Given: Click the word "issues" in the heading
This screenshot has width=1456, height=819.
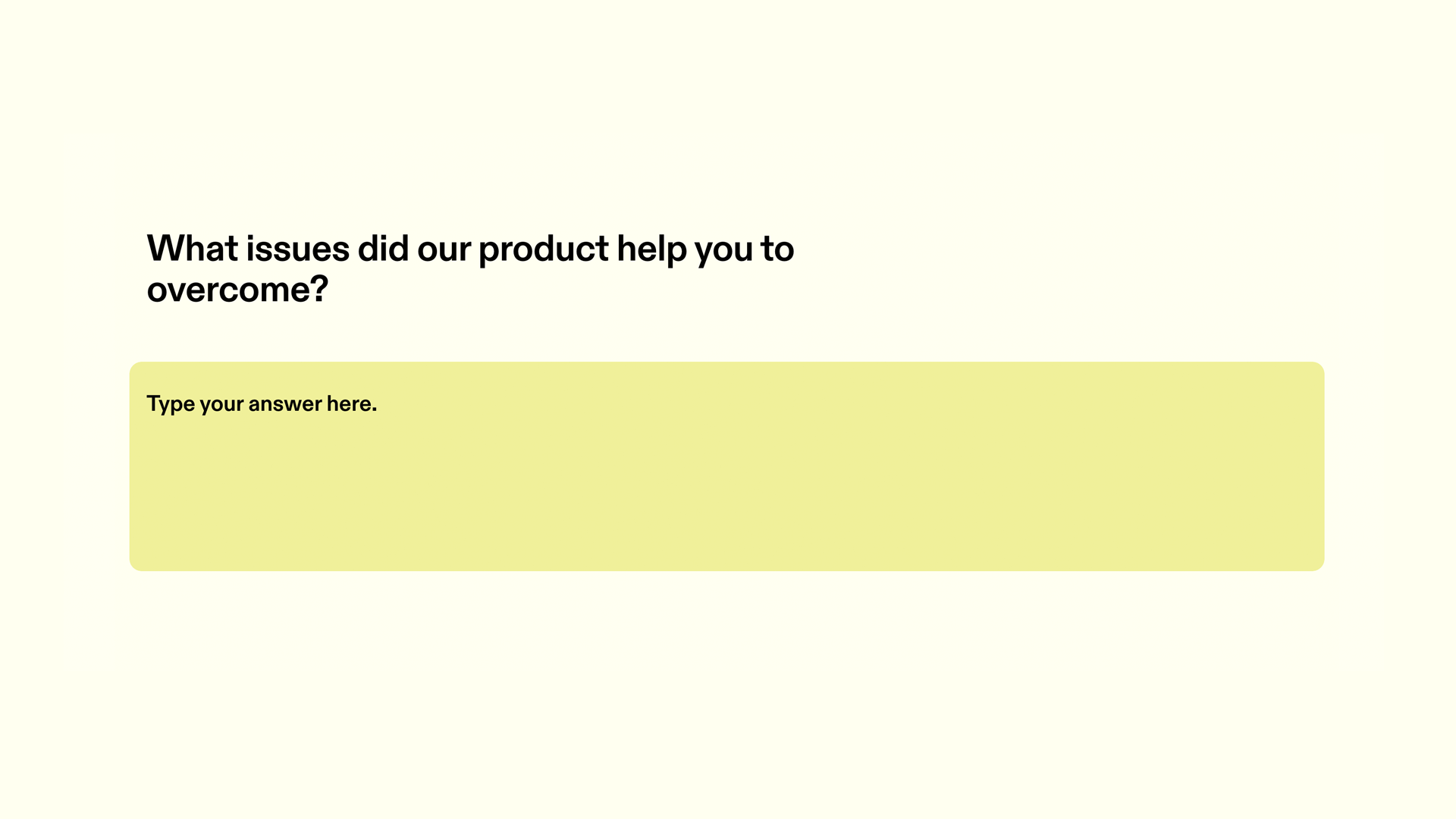Looking at the screenshot, I should [298, 249].
